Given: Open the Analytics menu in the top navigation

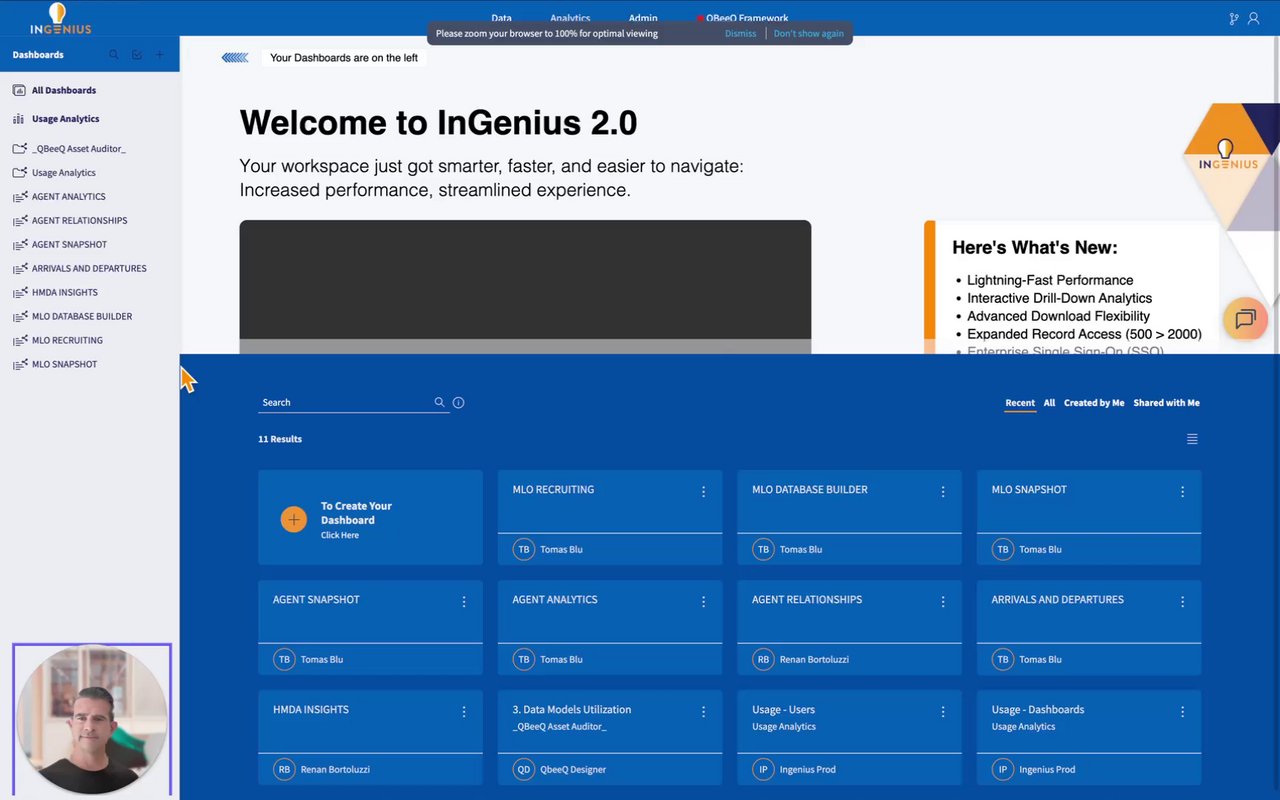Looking at the screenshot, I should [570, 18].
